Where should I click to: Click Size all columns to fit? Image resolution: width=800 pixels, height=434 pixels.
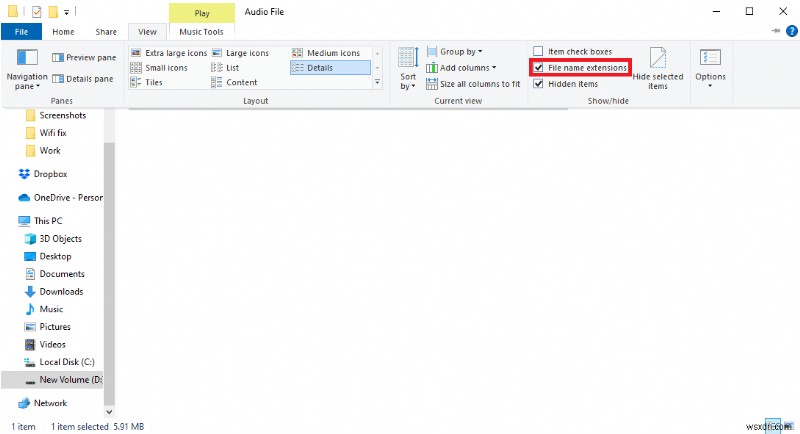(x=473, y=84)
